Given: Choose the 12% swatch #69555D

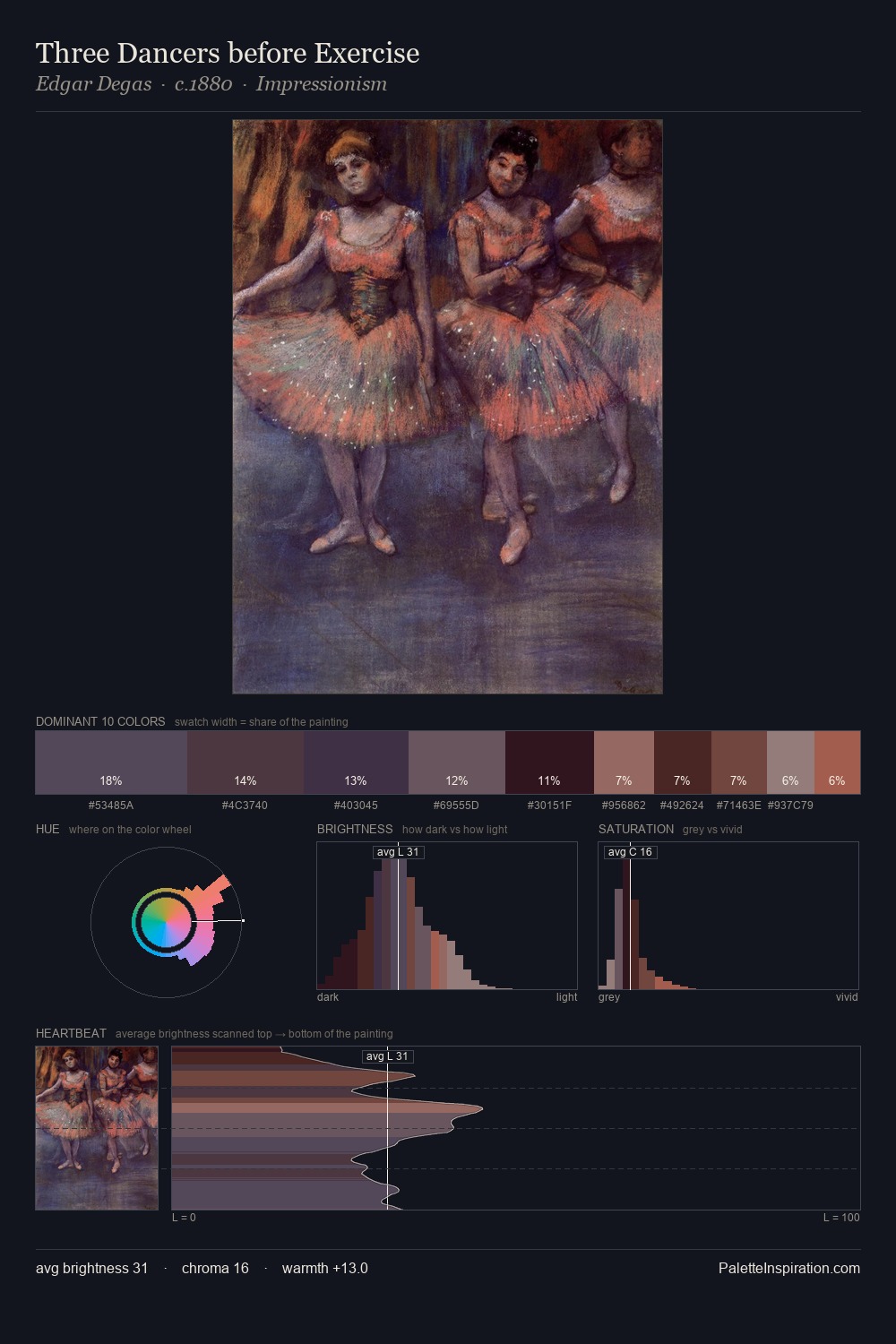Looking at the screenshot, I should point(457,762).
